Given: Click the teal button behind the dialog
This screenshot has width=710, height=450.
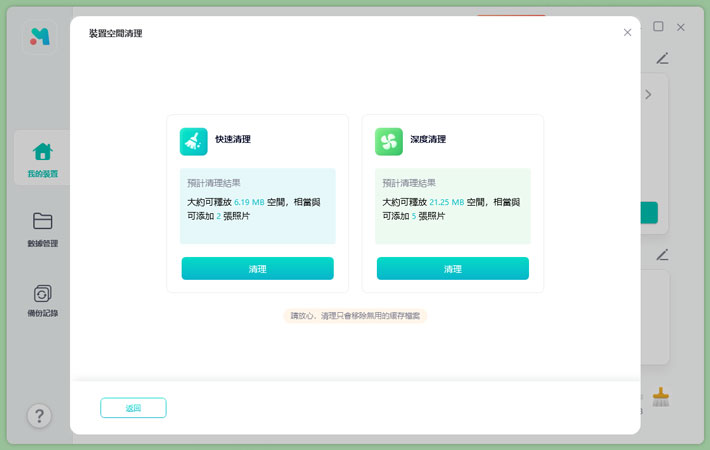Looking at the screenshot, I should tap(649, 213).
